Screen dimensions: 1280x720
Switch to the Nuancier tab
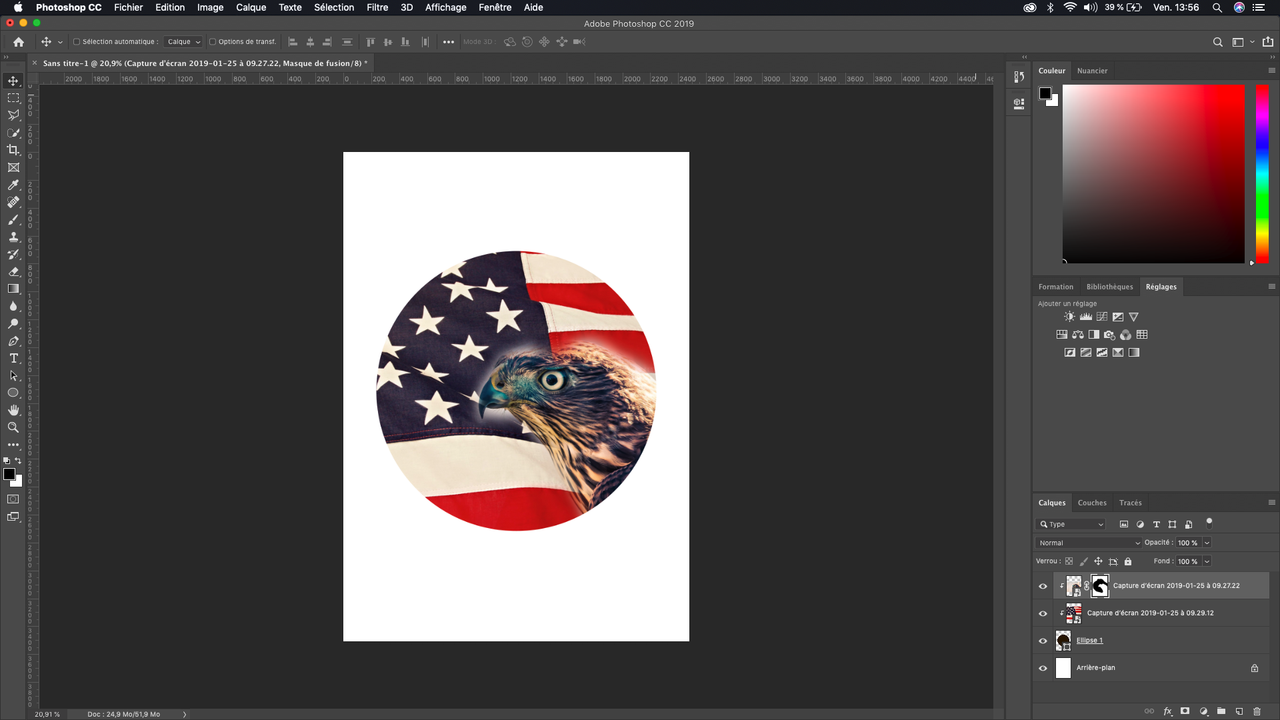click(x=1092, y=71)
